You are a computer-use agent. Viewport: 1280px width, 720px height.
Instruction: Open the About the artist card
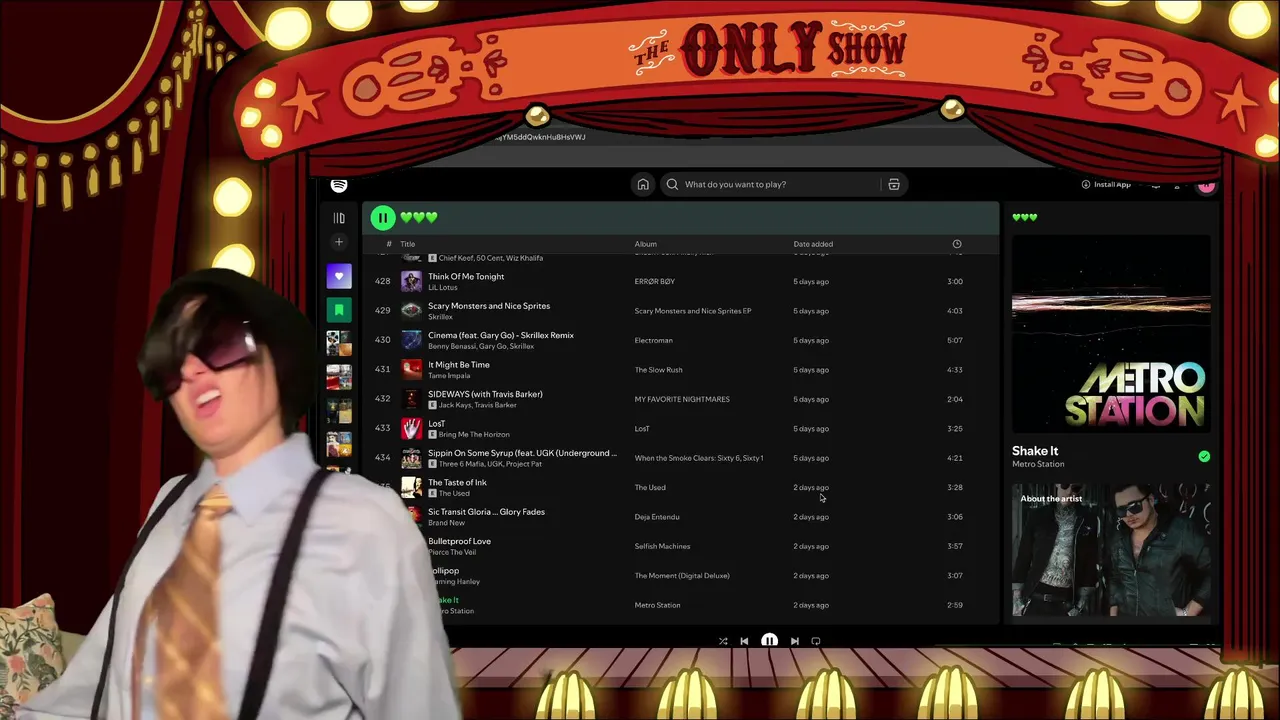1111,550
